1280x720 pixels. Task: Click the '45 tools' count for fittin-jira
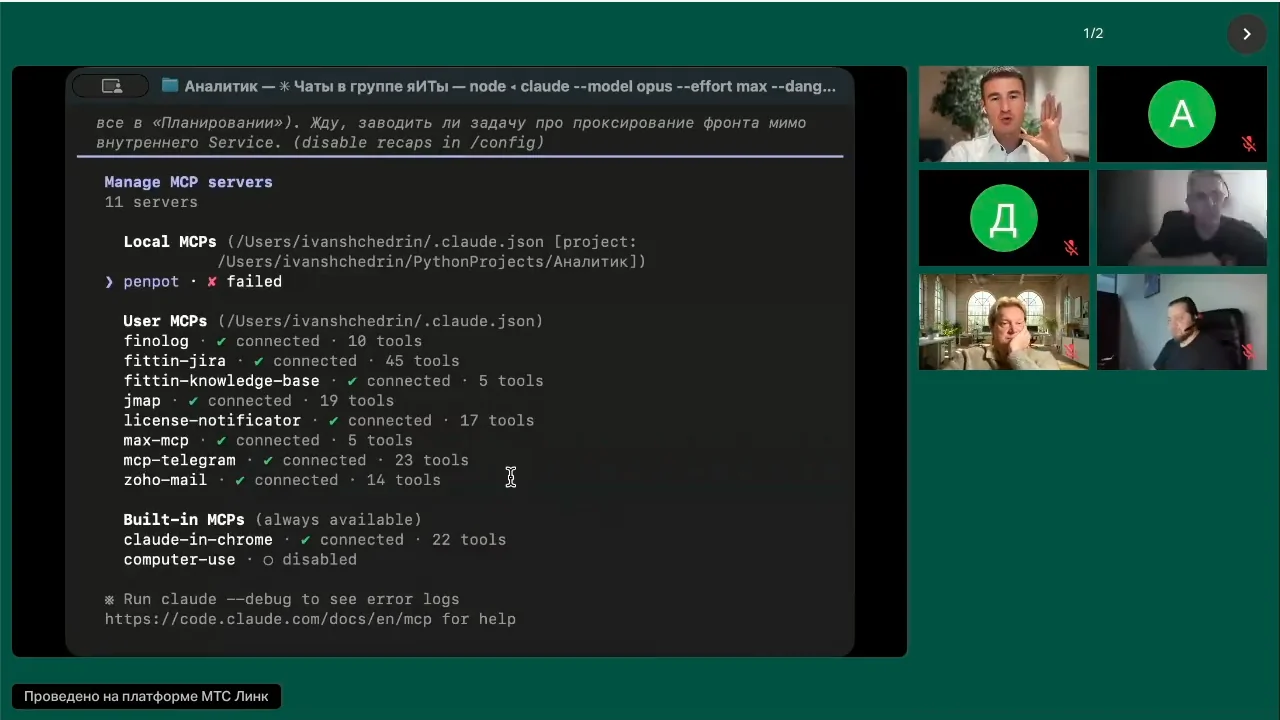click(x=422, y=361)
